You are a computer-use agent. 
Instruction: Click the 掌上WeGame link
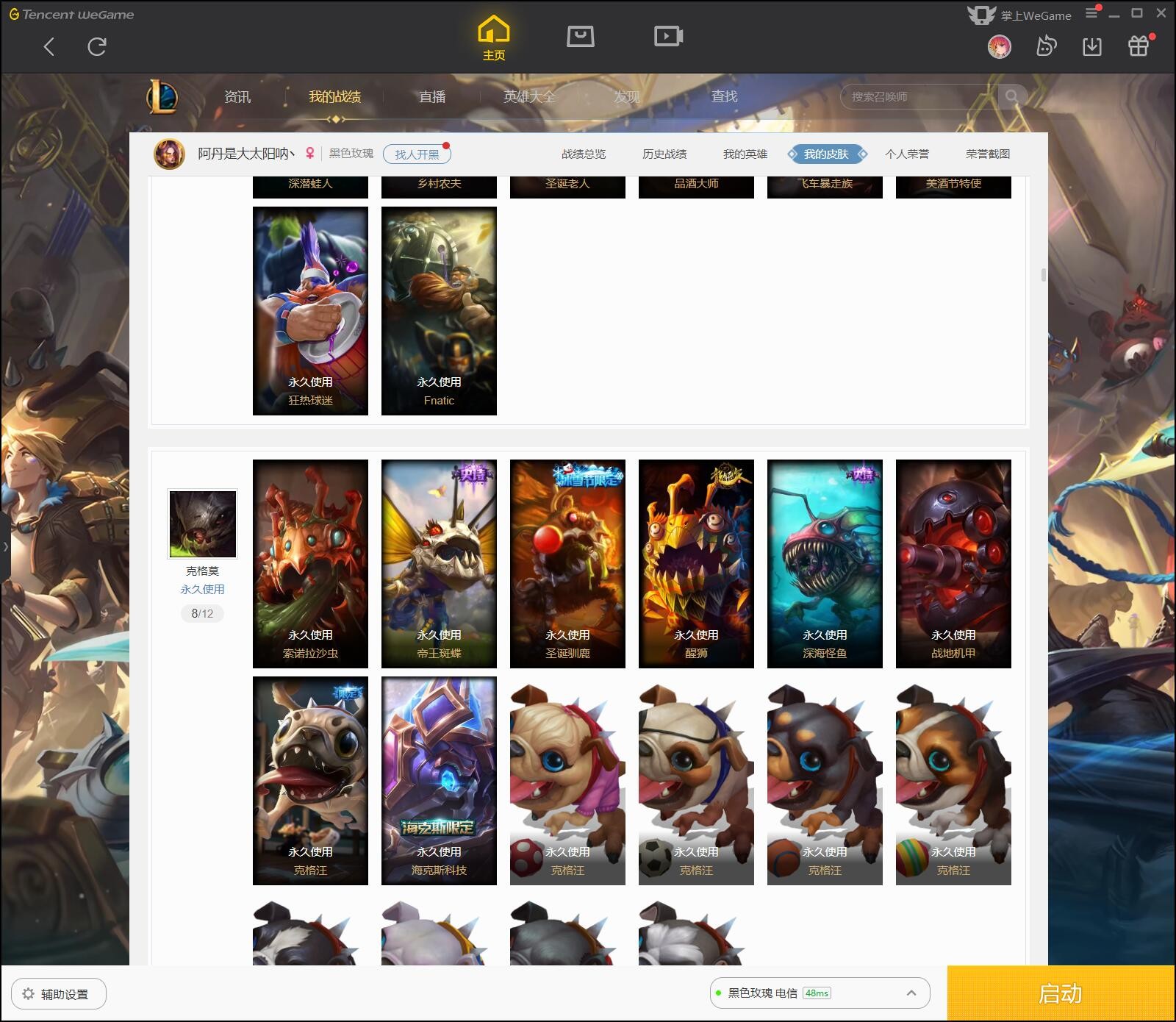(x=1036, y=15)
